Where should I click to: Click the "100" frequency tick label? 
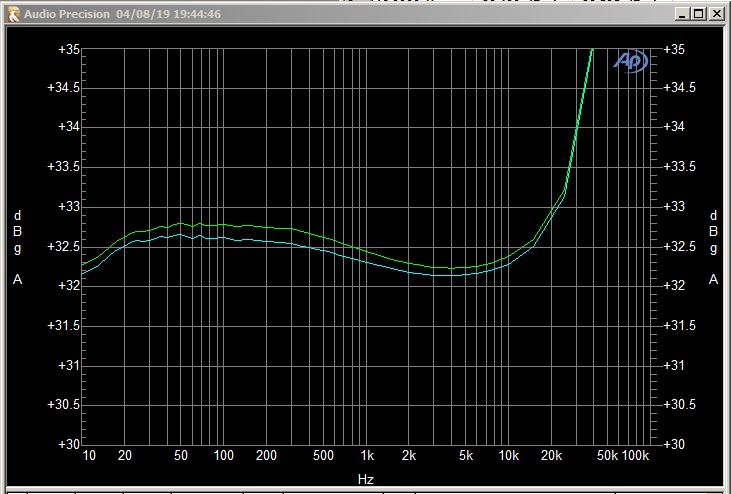point(223,455)
